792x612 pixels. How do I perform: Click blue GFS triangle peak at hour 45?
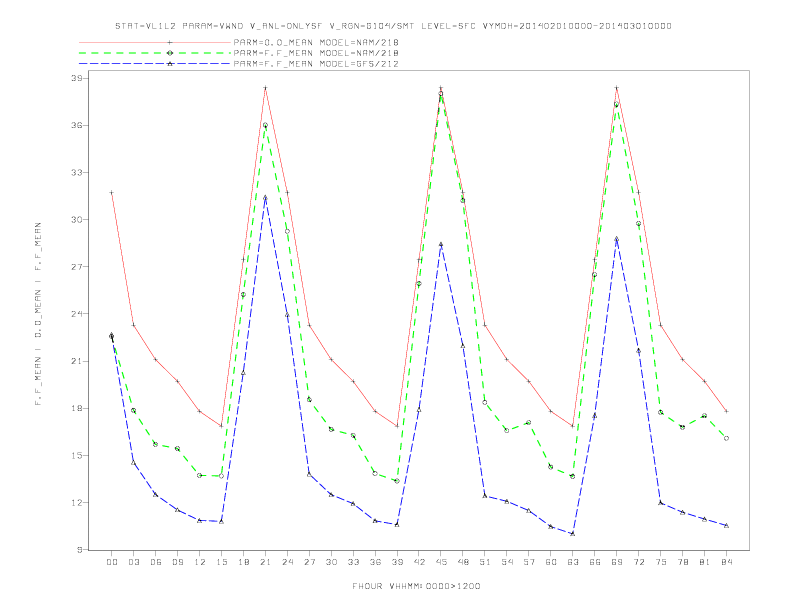(x=441, y=244)
